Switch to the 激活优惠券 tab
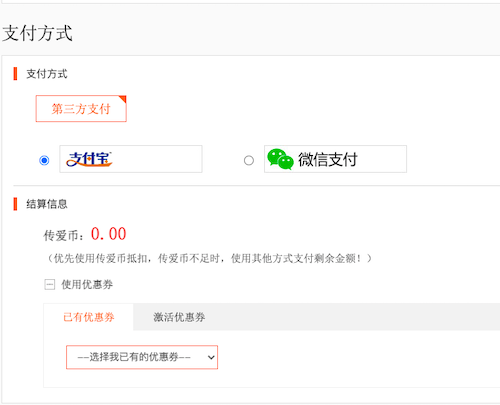Viewport: 500px width, 405px height. [179, 317]
